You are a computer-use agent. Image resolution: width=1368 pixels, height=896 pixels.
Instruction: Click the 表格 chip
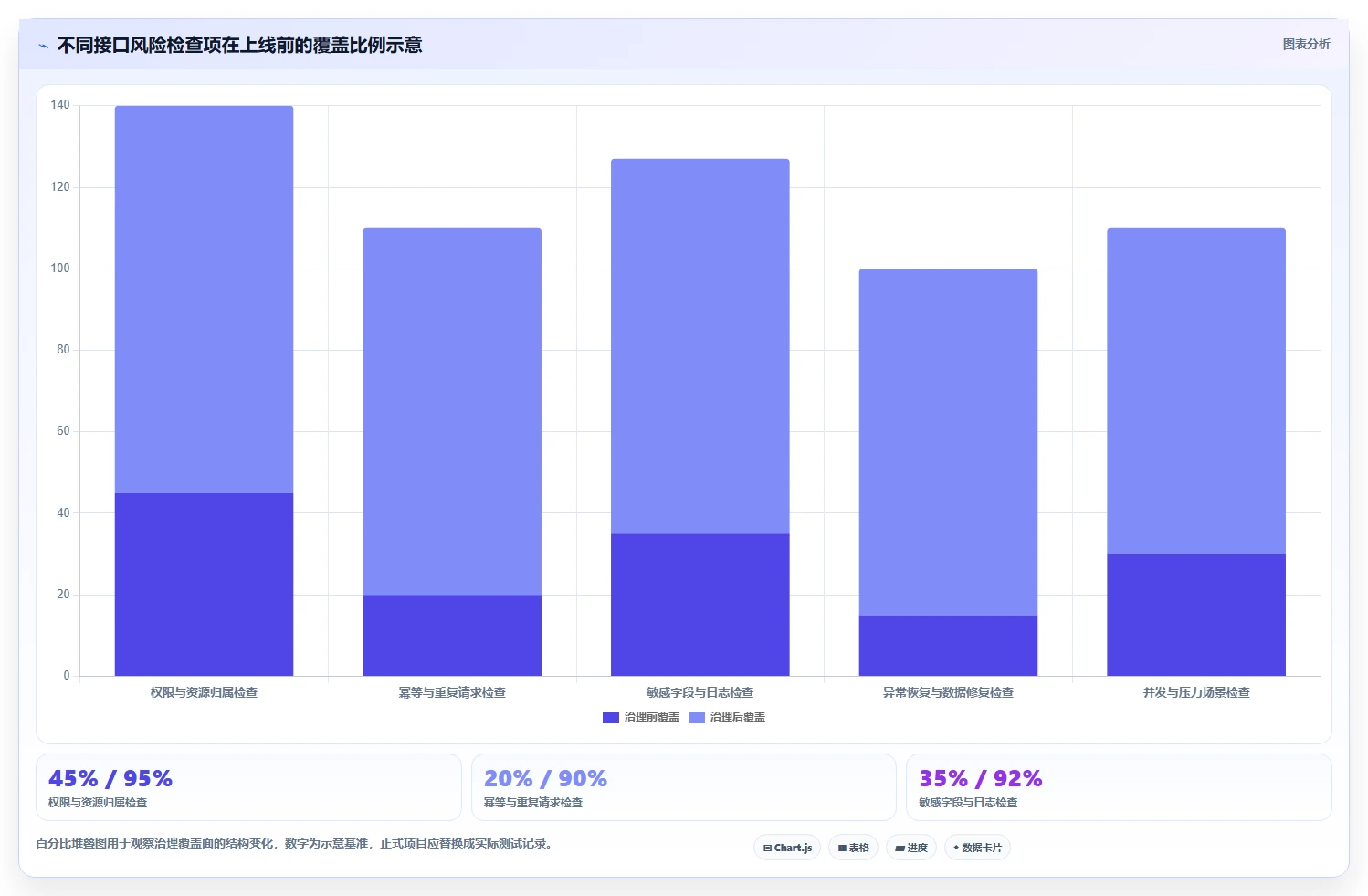click(x=853, y=848)
